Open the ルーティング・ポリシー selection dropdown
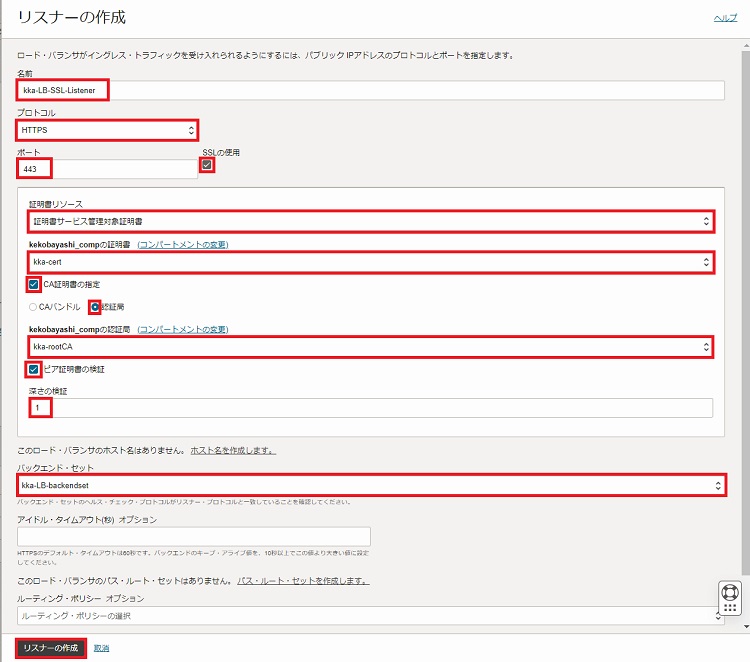Viewport: 750px width, 662px height. click(x=370, y=616)
